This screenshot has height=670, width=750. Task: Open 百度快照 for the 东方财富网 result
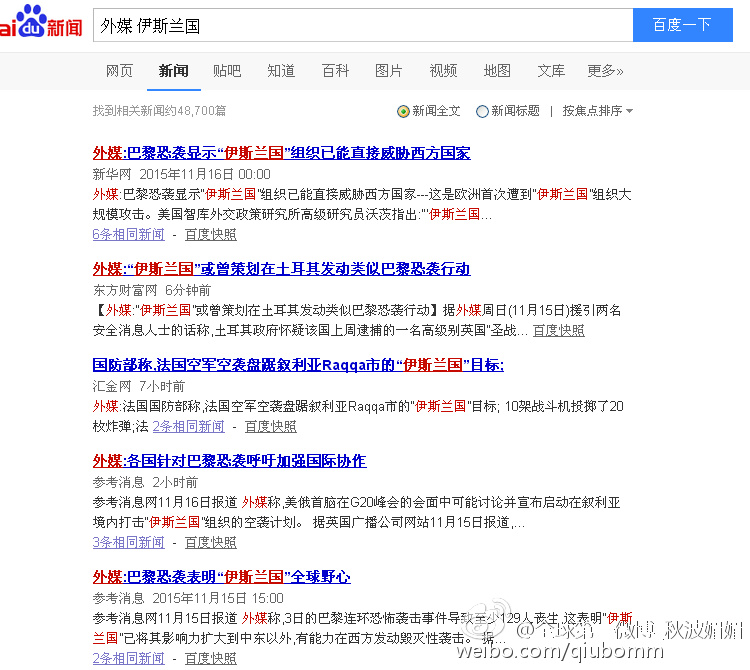click(x=559, y=330)
